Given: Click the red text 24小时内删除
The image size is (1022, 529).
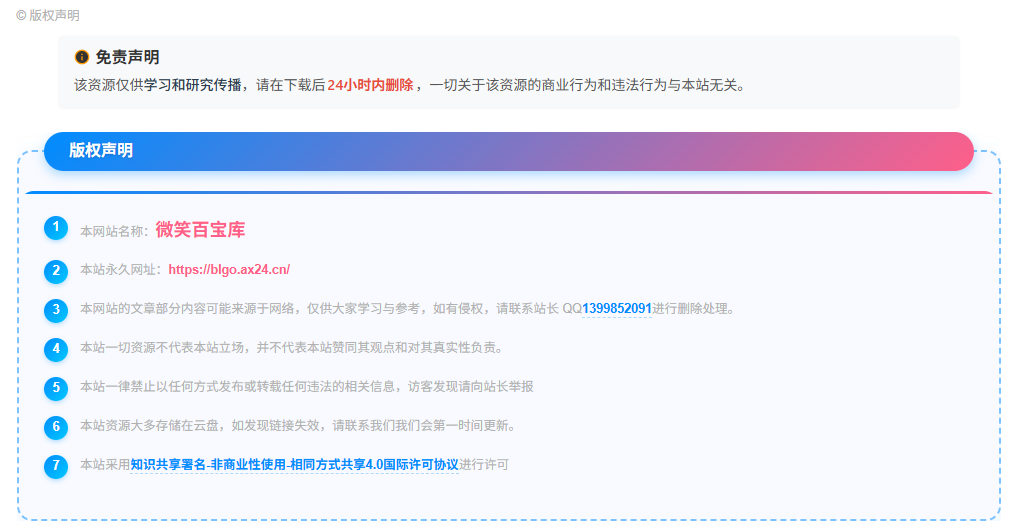Looking at the screenshot, I should pos(370,85).
